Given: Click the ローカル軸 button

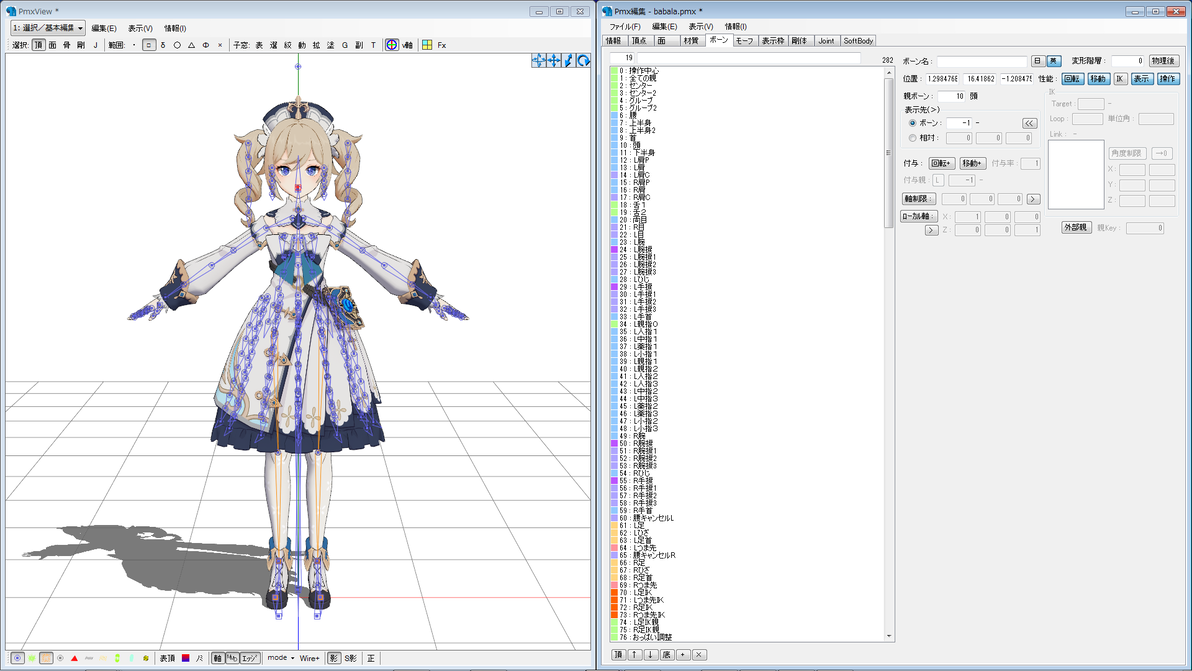Looking at the screenshot, I should click(x=918, y=217).
